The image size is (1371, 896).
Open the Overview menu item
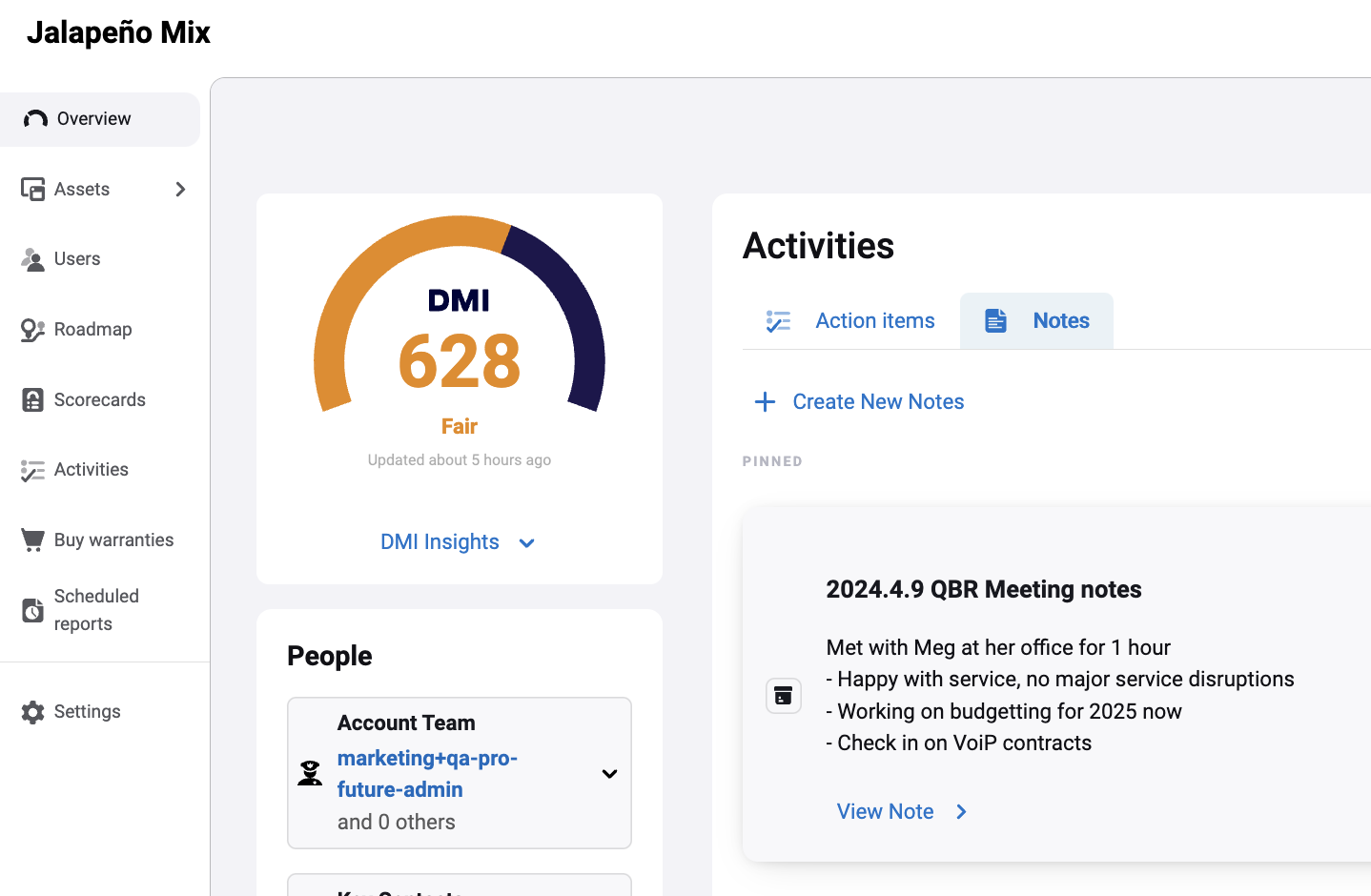[100, 119]
